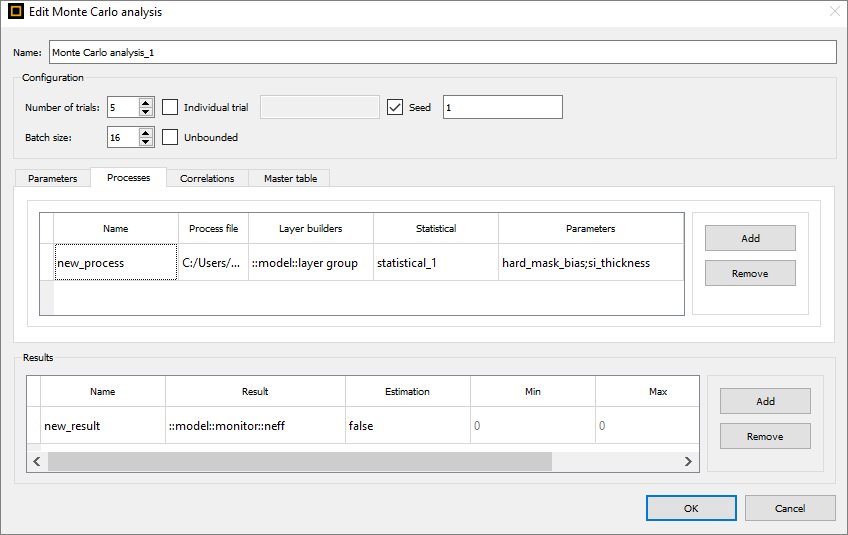
Task: Enable the Unbounded checkbox
Action: [x=170, y=137]
